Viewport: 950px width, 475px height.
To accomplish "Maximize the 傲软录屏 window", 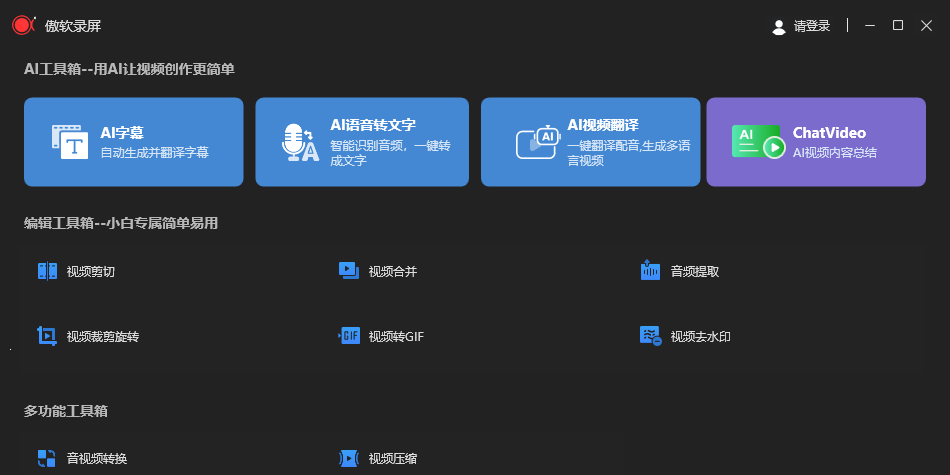I will 898,25.
